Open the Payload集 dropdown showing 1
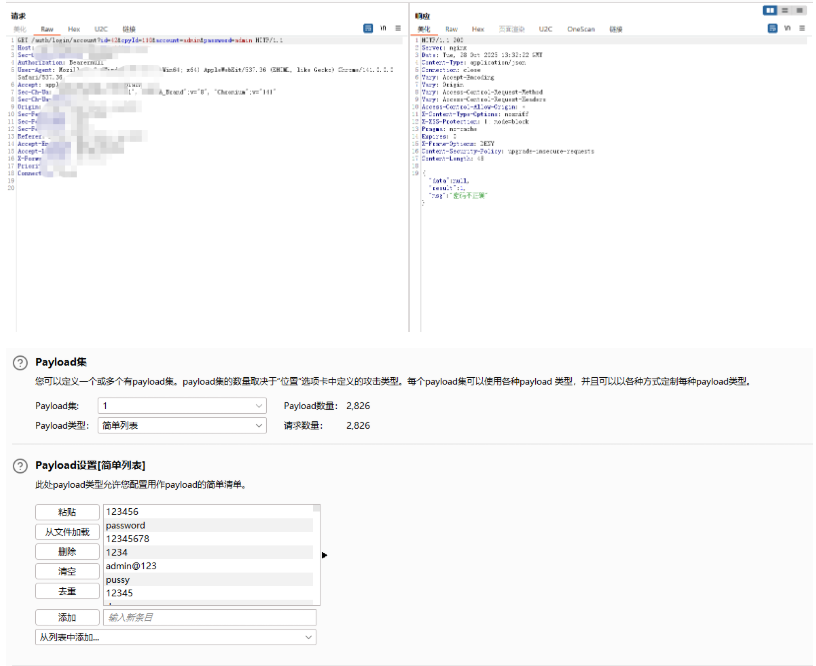 pyautogui.click(x=182, y=406)
